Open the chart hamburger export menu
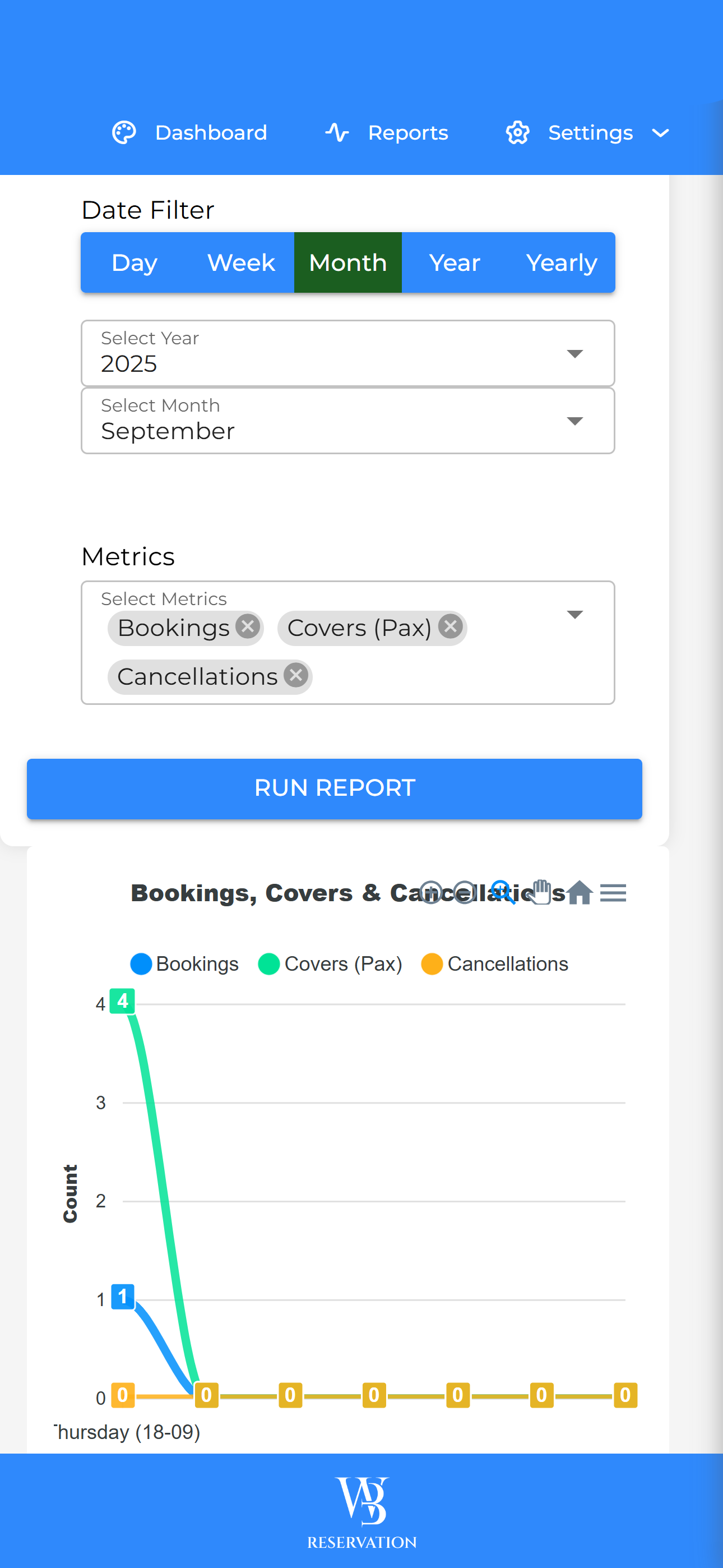723x1568 pixels. (x=613, y=892)
